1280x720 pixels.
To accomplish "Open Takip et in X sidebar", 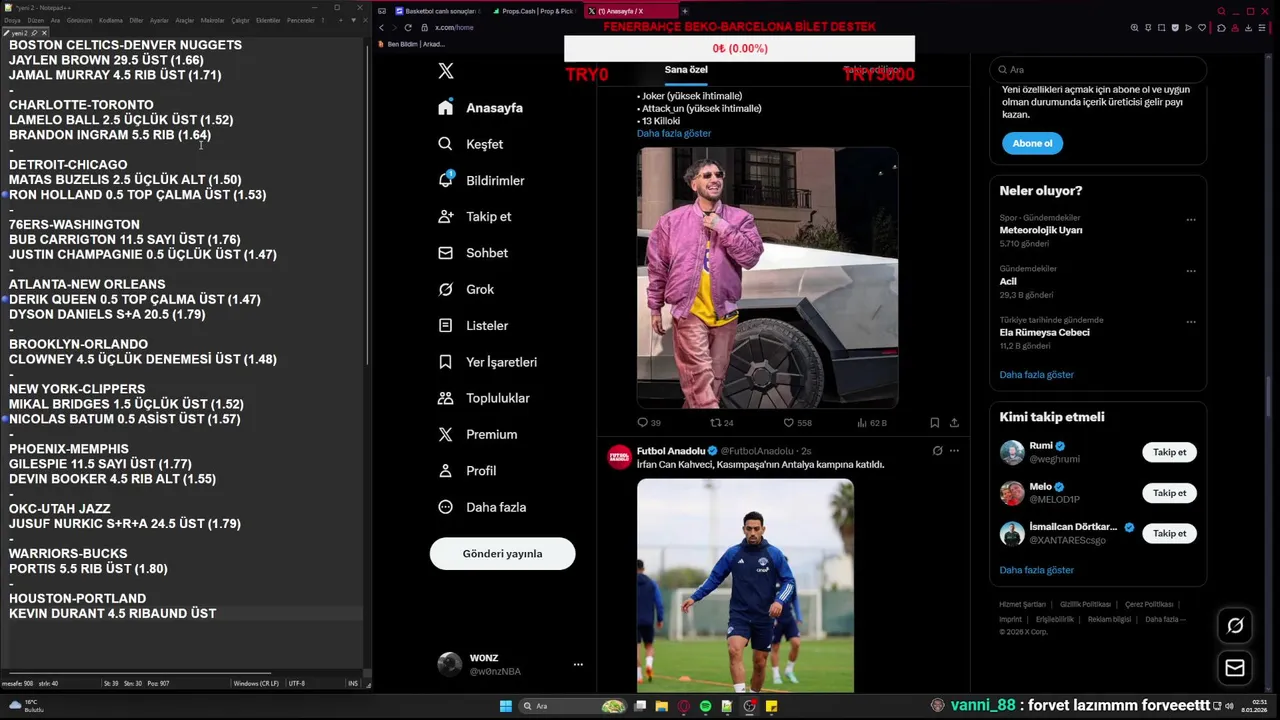I will pyautogui.click(x=475, y=216).
